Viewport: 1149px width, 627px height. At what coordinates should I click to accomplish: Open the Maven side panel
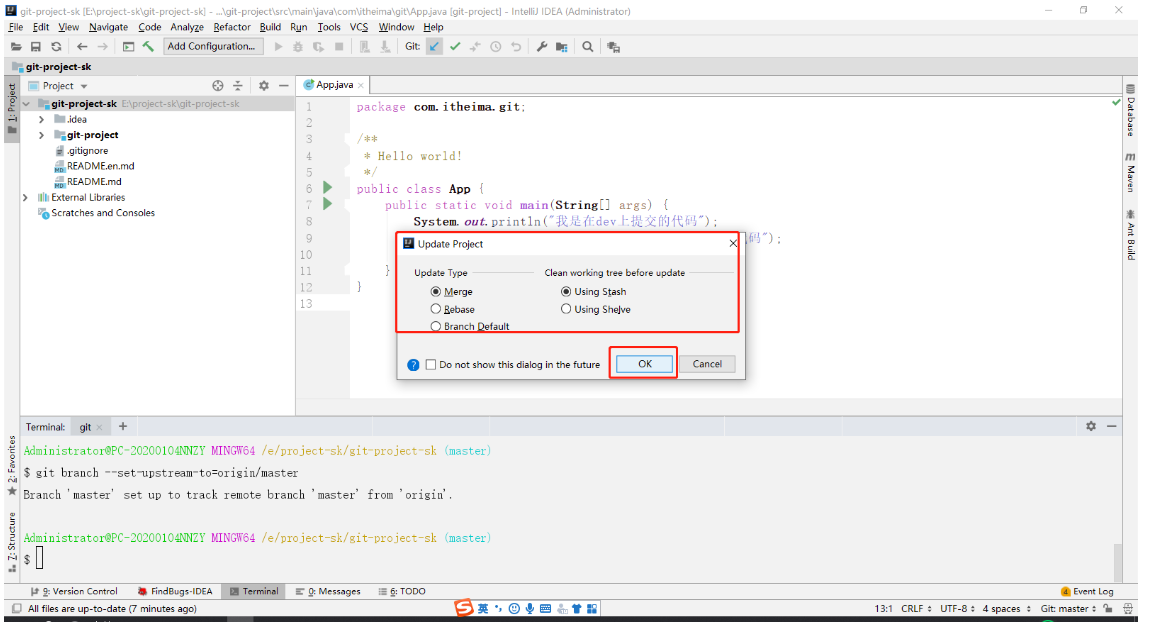1131,173
